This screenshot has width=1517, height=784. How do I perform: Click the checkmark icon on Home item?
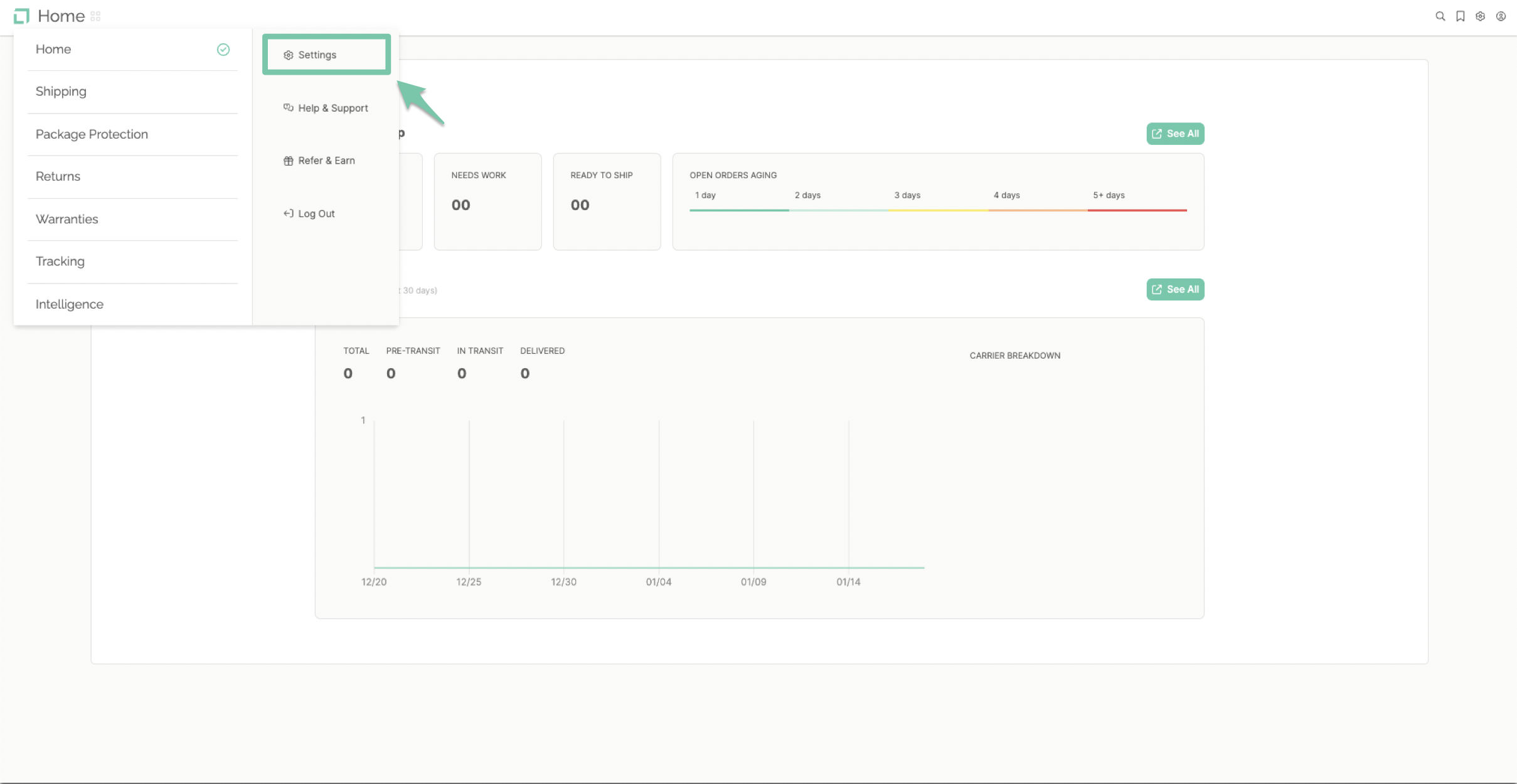(x=223, y=50)
